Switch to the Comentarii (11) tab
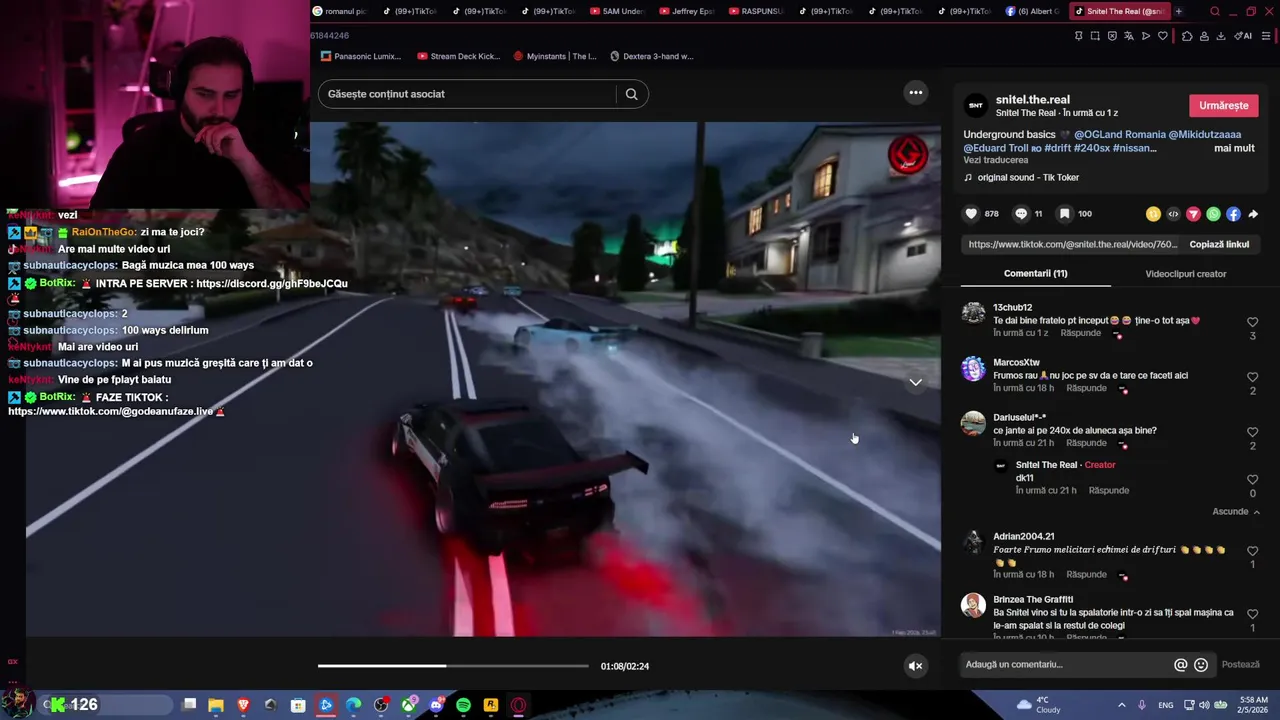This screenshot has height=720, width=1280. click(1035, 273)
